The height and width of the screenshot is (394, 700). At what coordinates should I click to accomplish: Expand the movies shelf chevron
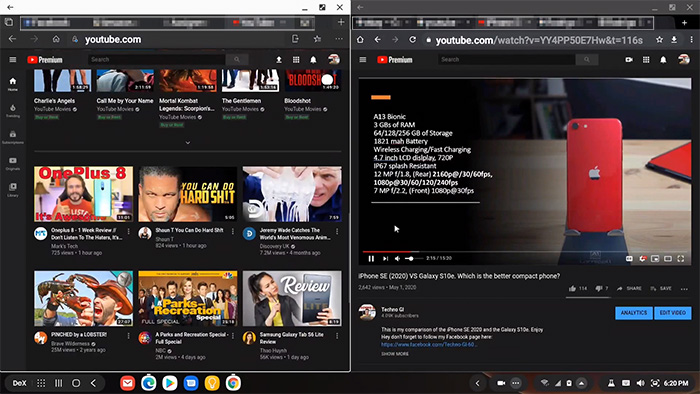188,143
